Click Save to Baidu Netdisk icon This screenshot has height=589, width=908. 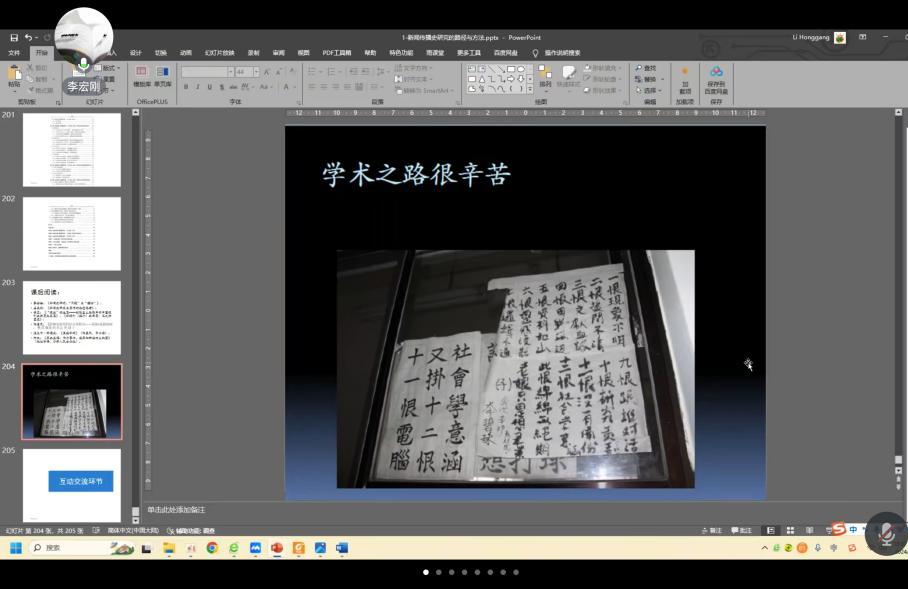(716, 79)
